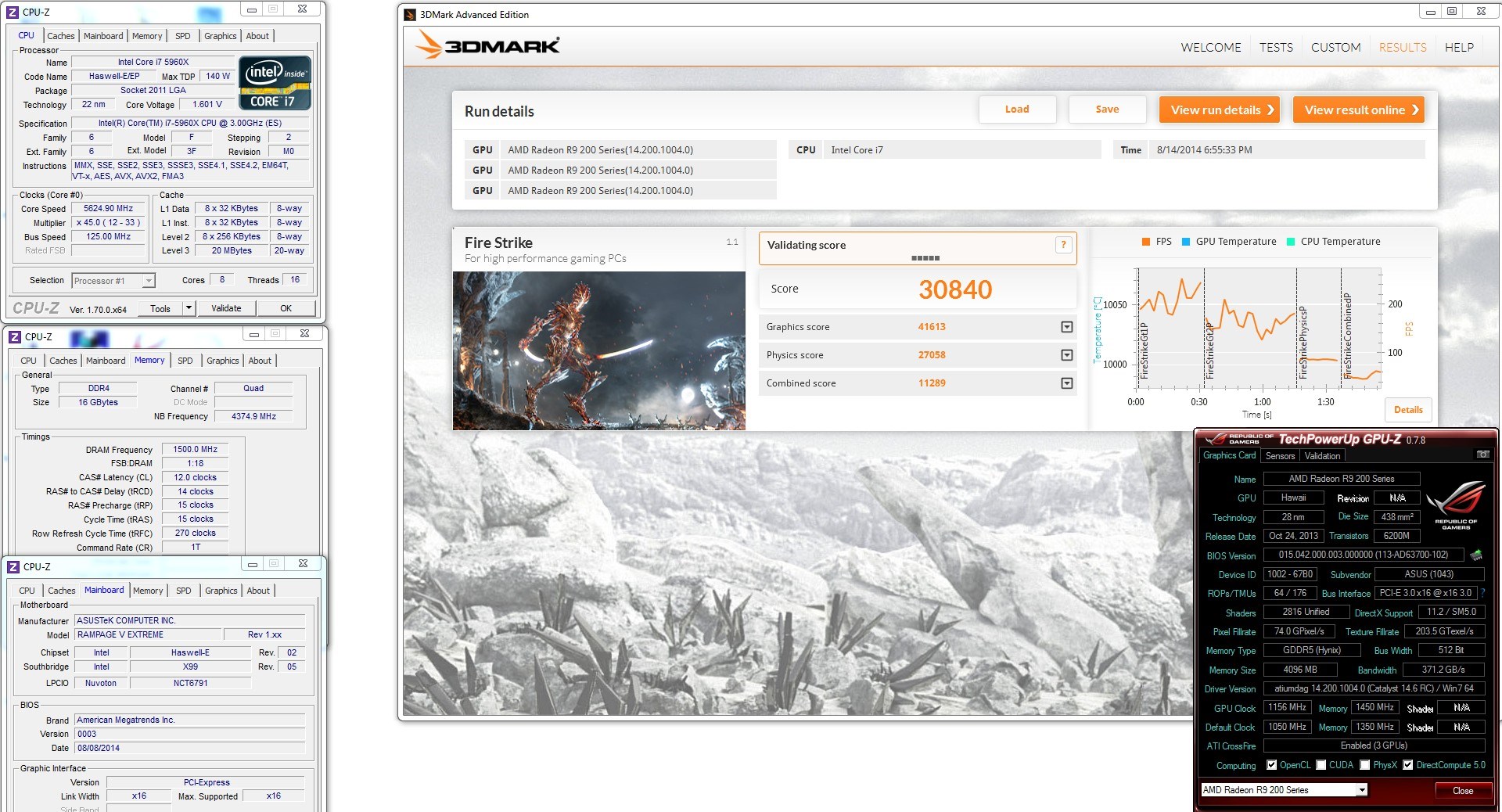Screen dimensions: 1502x812
Task: Click the CPU-Z app icon in top window title bar
Action: [13, 12]
